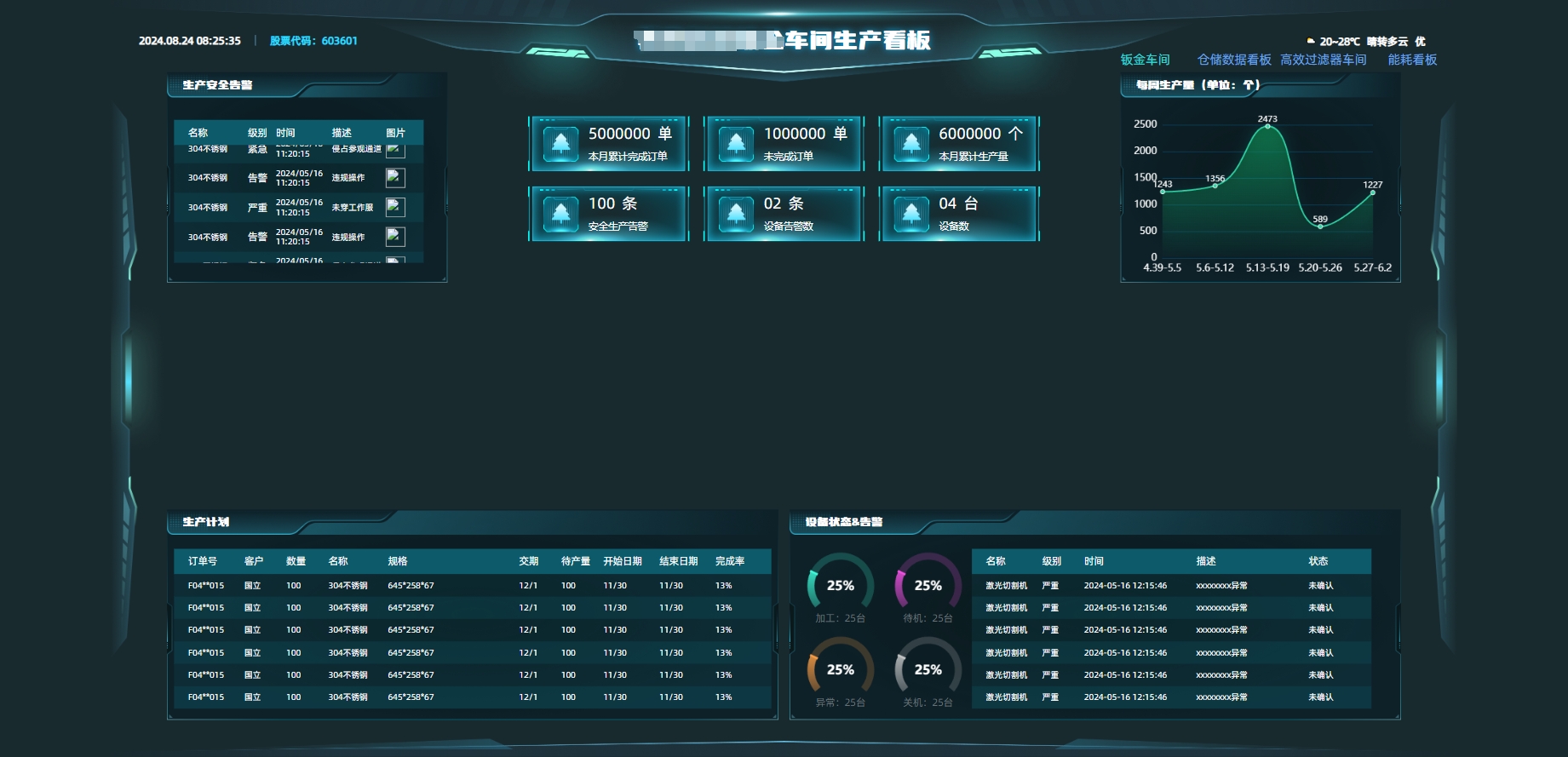Click the 异常 25% orange gauge
This screenshot has height=757, width=1568.
[x=840, y=669]
